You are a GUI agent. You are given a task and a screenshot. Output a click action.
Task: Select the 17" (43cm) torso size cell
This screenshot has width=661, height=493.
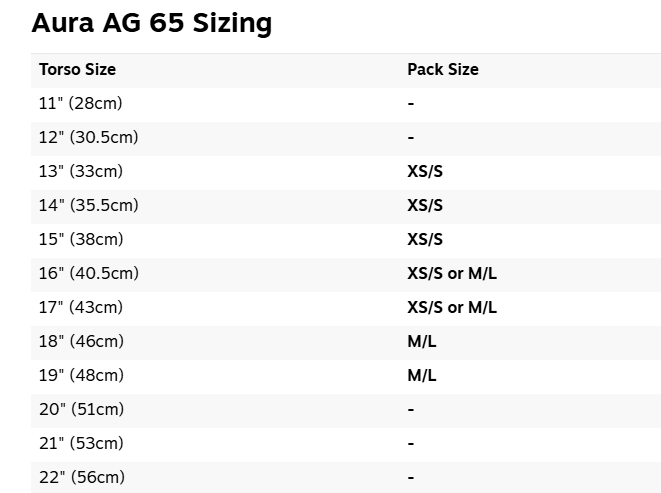click(x=81, y=307)
